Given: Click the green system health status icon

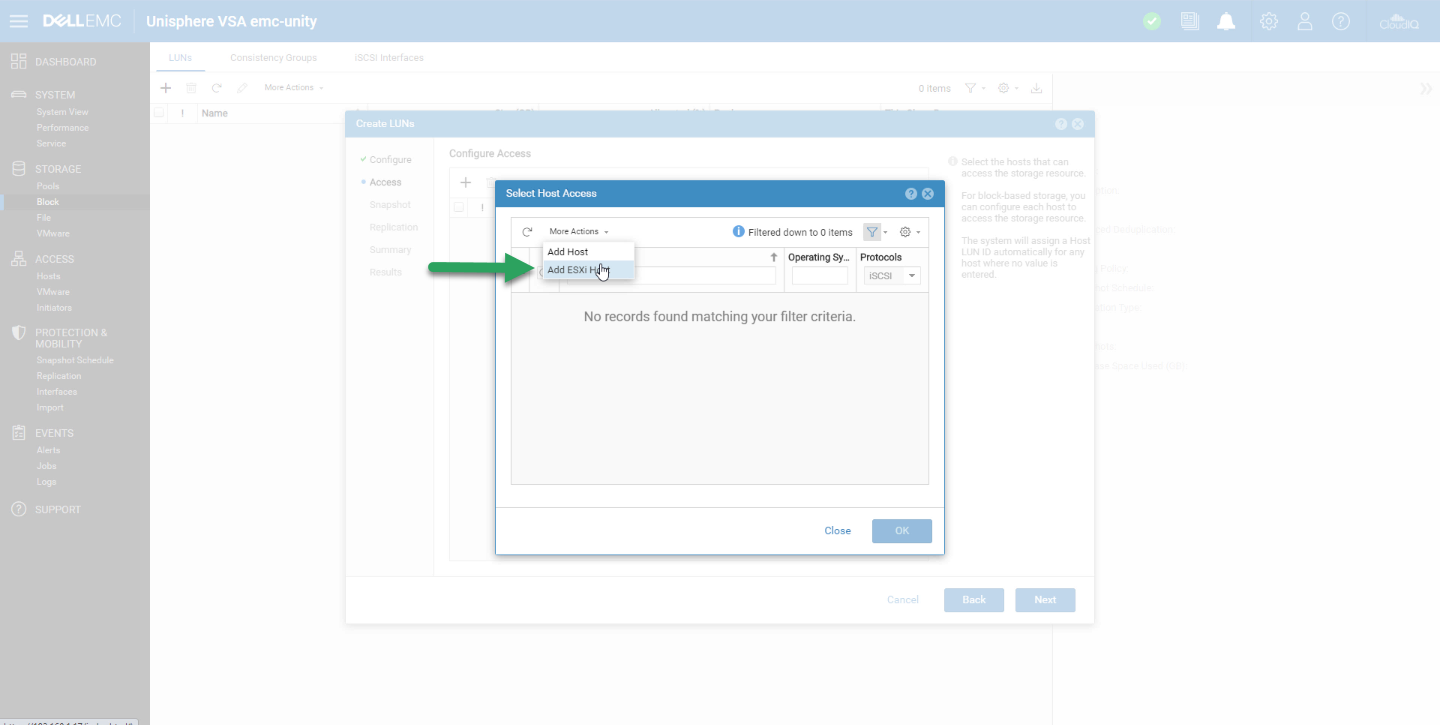Looking at the screenshot, I should (x=1152, y=21).
